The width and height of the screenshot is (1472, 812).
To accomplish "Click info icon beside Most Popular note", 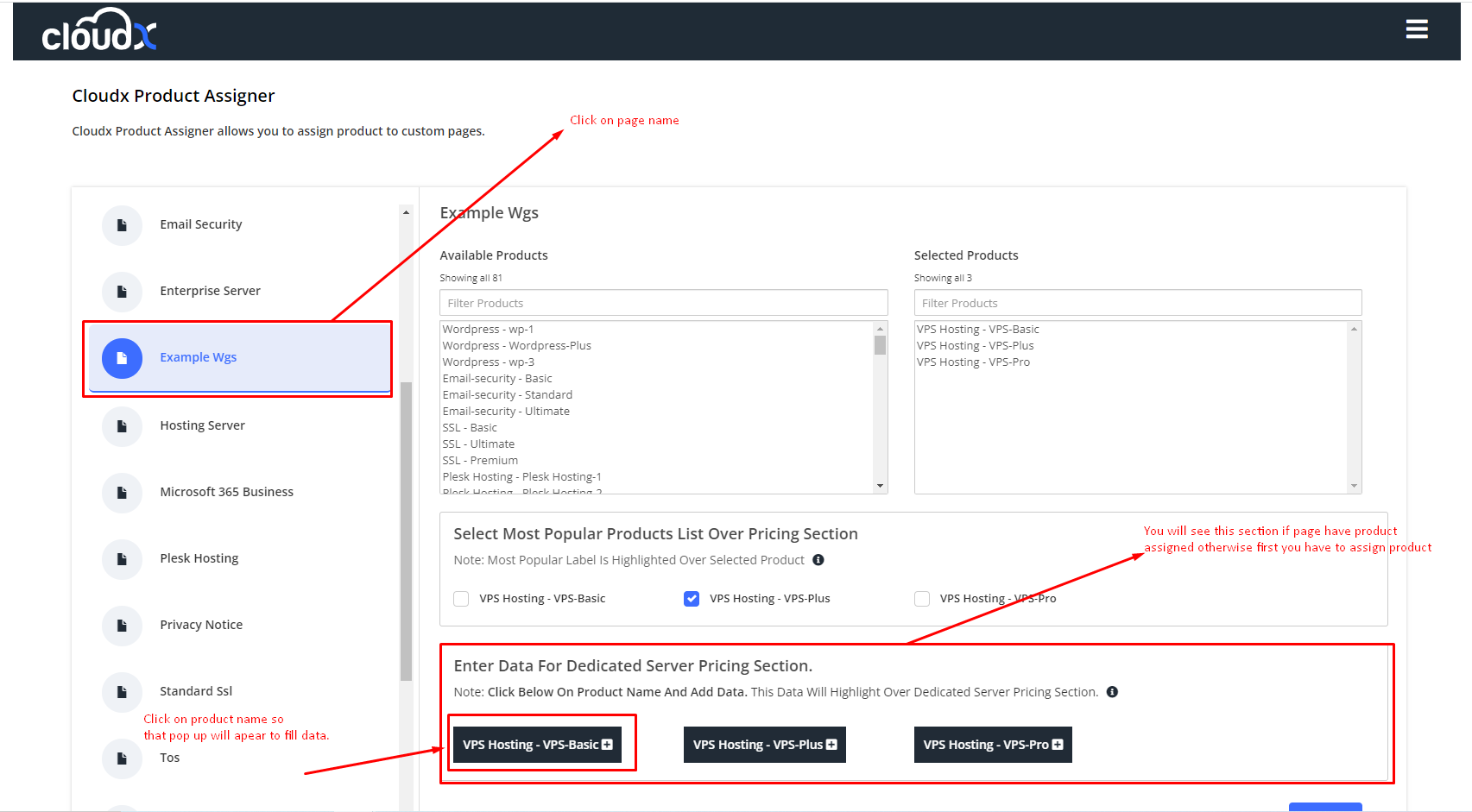I will pos(818,560).
